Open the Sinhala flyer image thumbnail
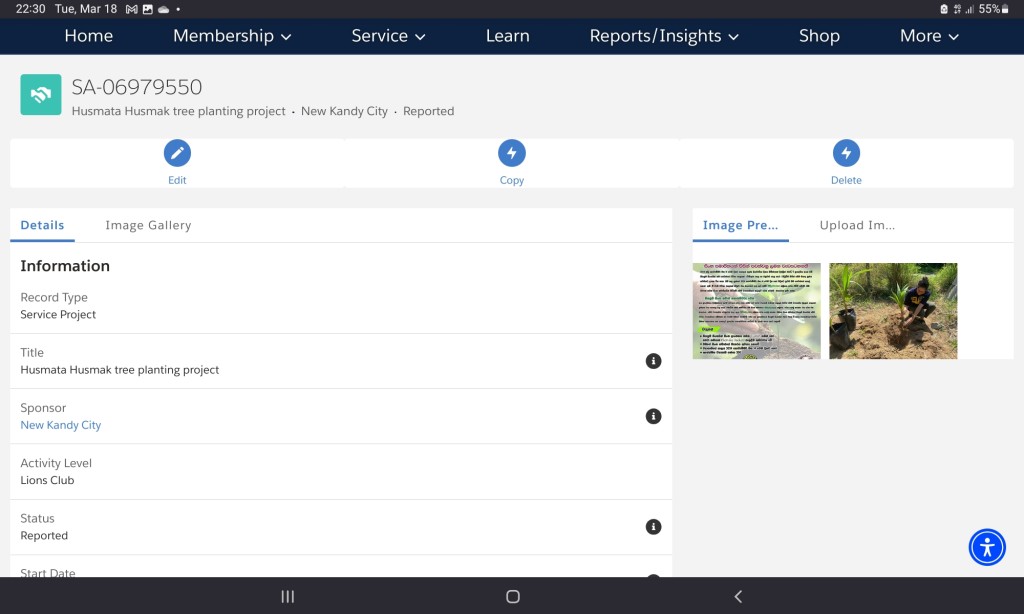This screenshot has height=614, width=1024. coord(756,311)
